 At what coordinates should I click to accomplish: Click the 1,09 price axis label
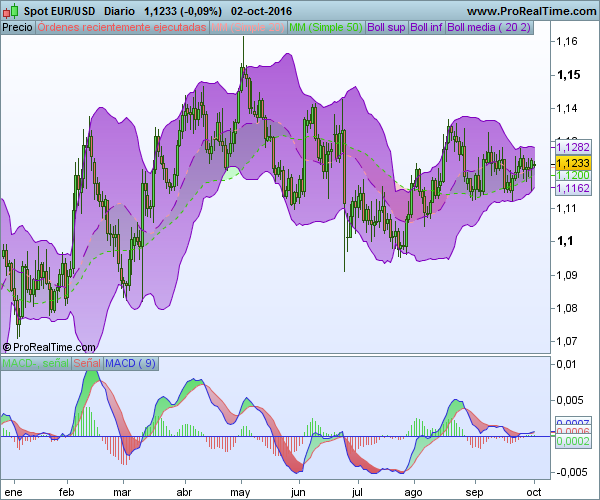click(x=567, y=275)
